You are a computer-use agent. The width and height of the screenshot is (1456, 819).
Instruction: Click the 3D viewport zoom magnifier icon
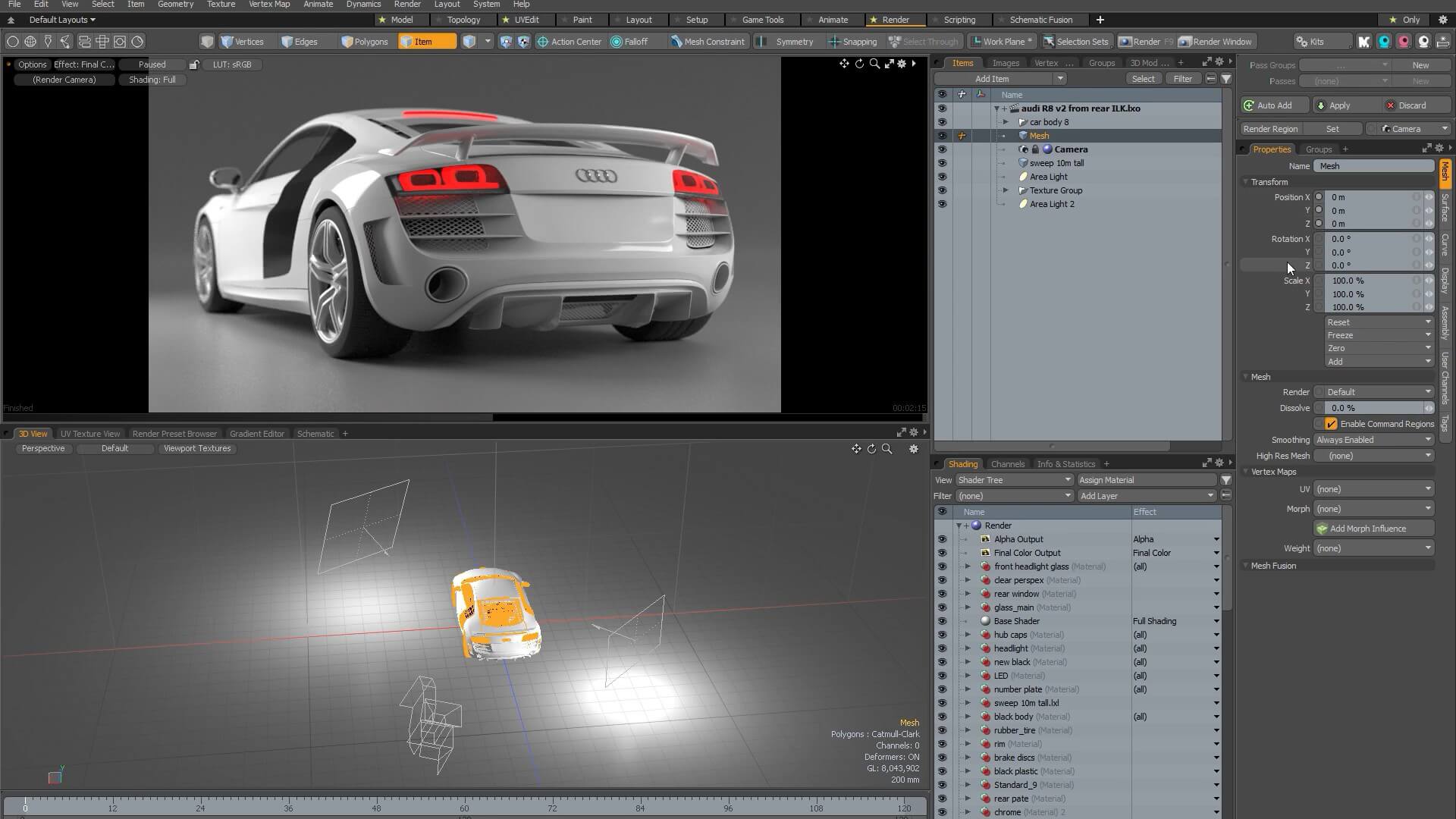coord(886,449)
